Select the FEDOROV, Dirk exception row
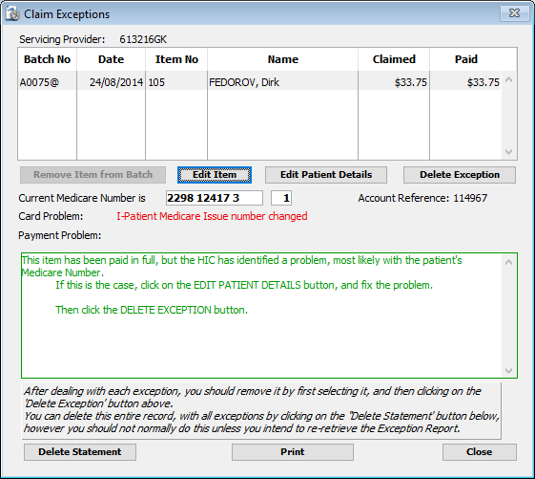Image resolution: width=535 pixels, height=479 pixels. [259, 82]
